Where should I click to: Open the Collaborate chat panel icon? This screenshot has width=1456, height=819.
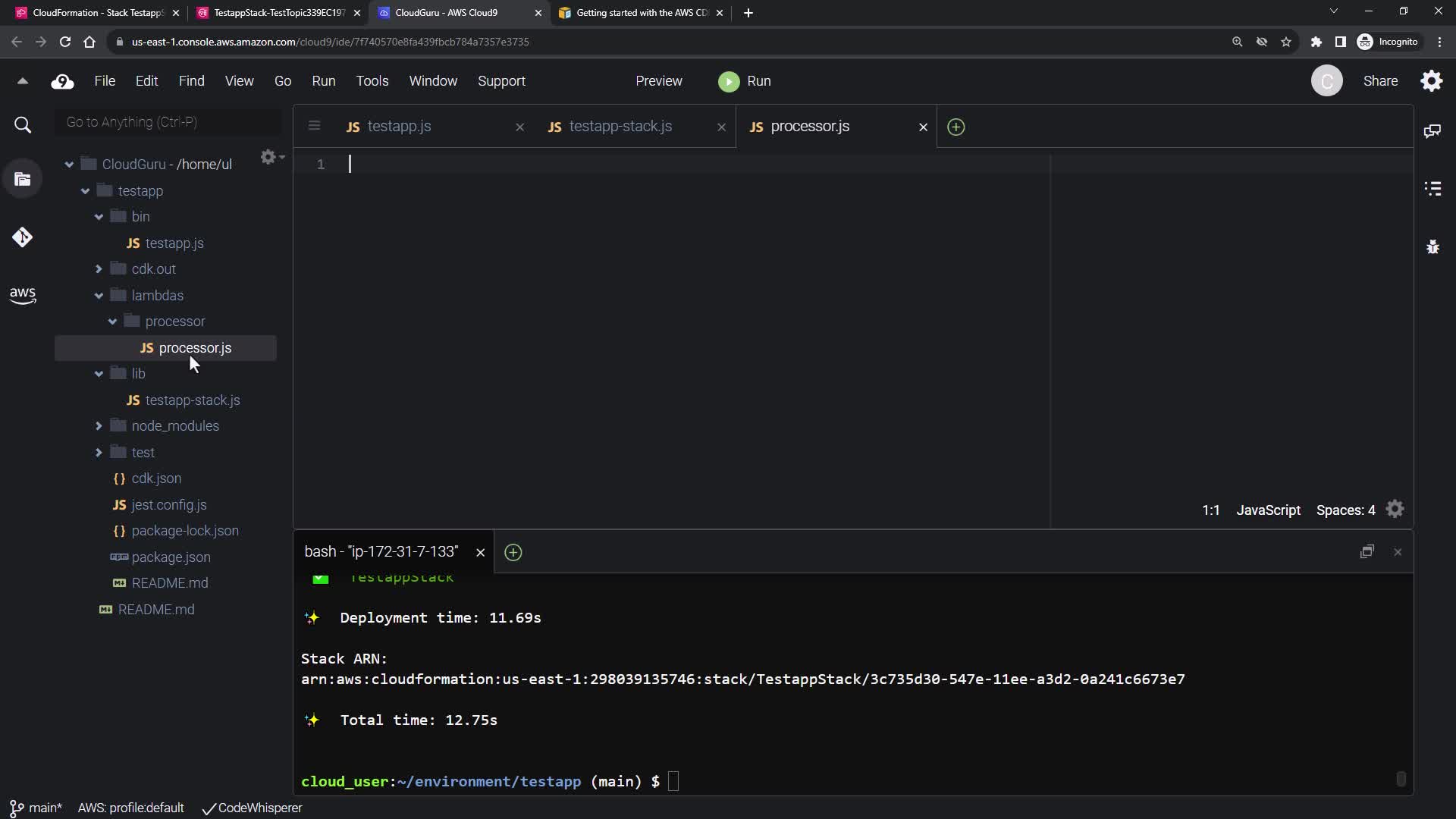tap(1432, 131)
